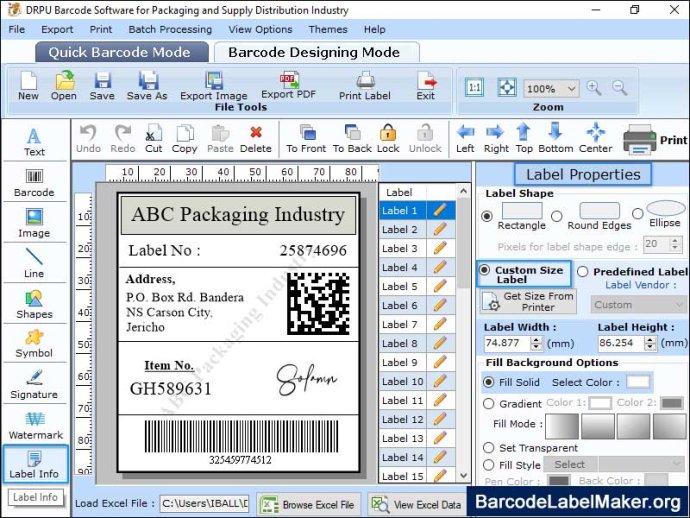Click the Save As icon
The width and height of the screenshot is (690, 518).
click(x=148, y=81)
